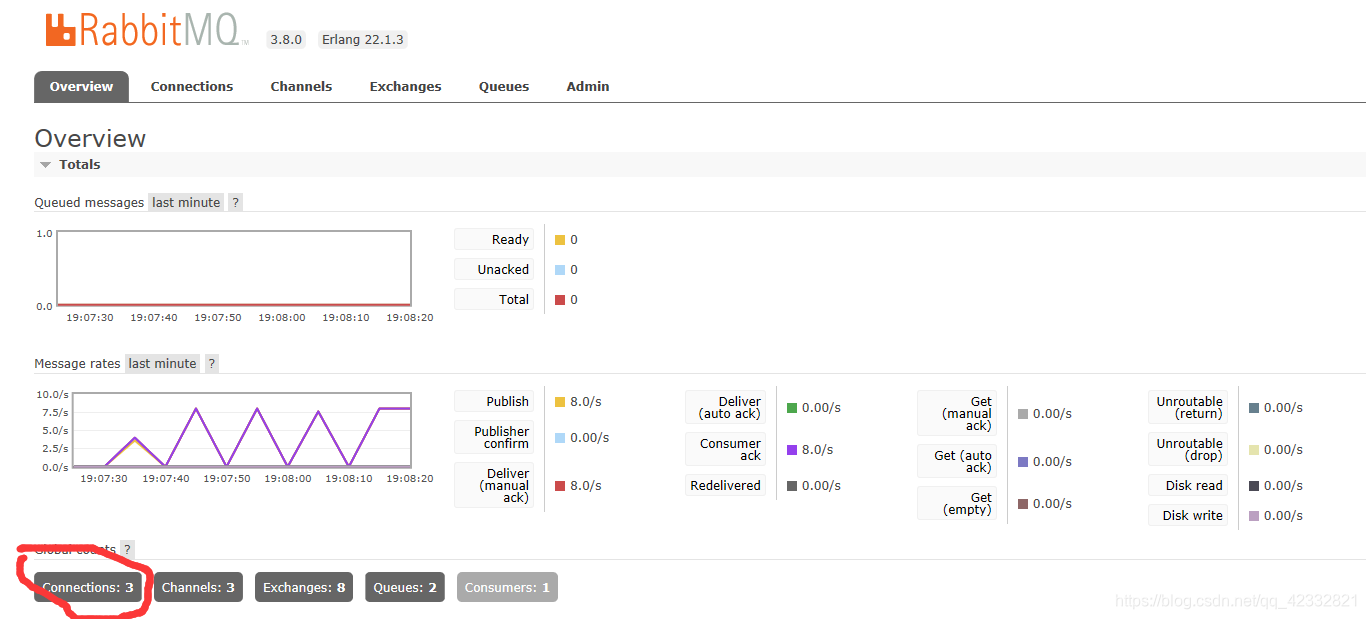
Task: Click the green Deliver auto ack swatch
Action: [x=792, y=408]
